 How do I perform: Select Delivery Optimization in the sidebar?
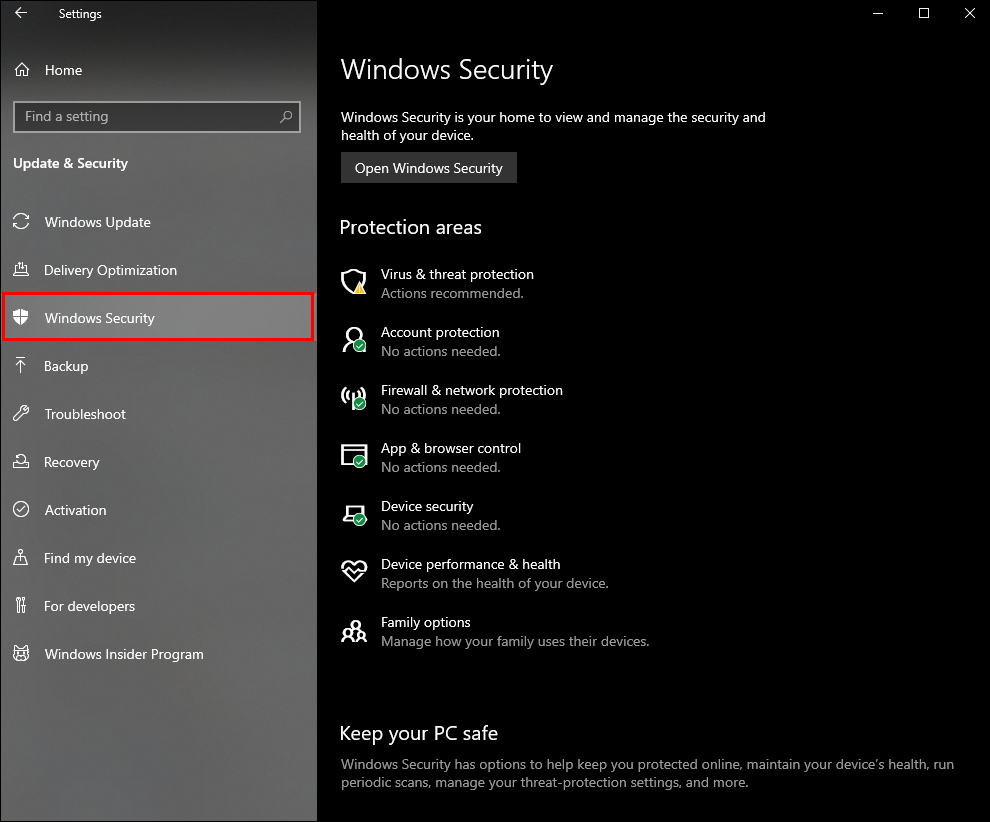pos(110,270)
